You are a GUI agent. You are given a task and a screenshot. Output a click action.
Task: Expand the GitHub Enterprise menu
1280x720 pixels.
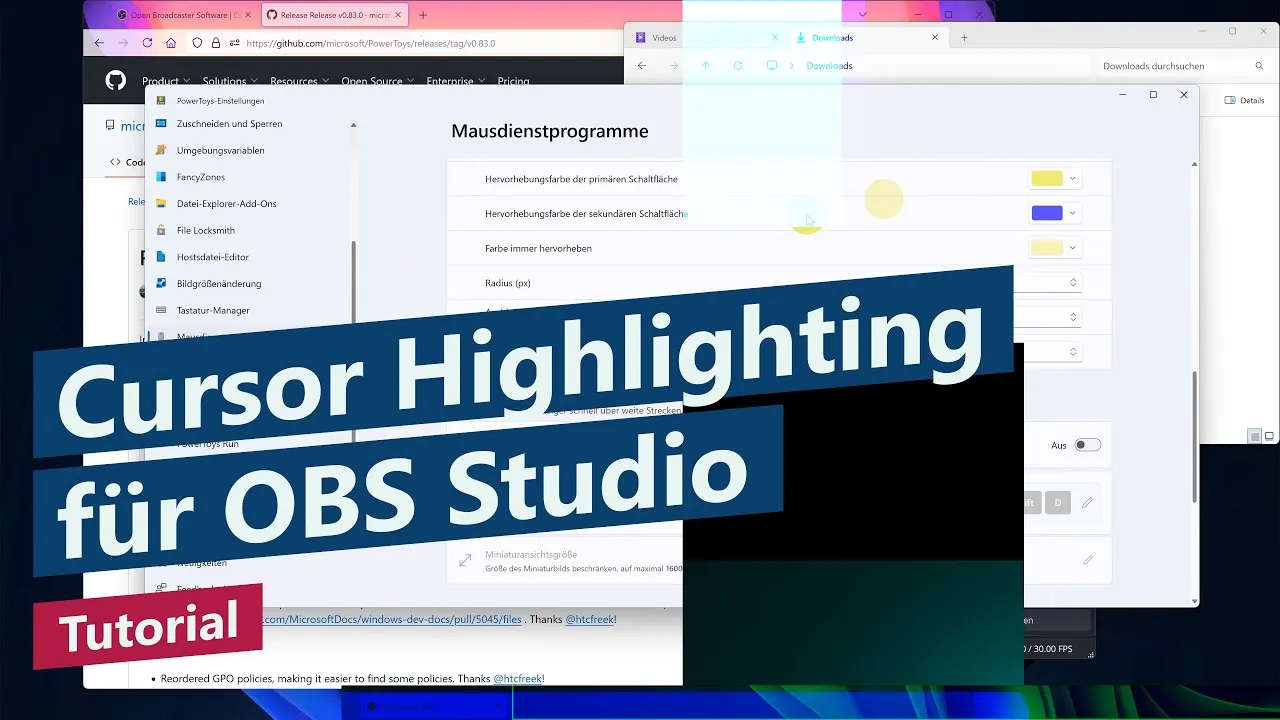coord(455,81)
